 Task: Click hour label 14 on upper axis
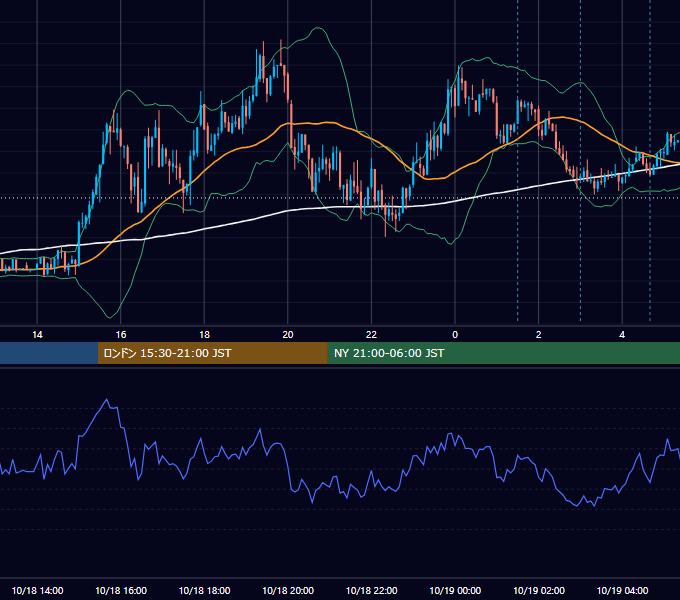[37, 335]
